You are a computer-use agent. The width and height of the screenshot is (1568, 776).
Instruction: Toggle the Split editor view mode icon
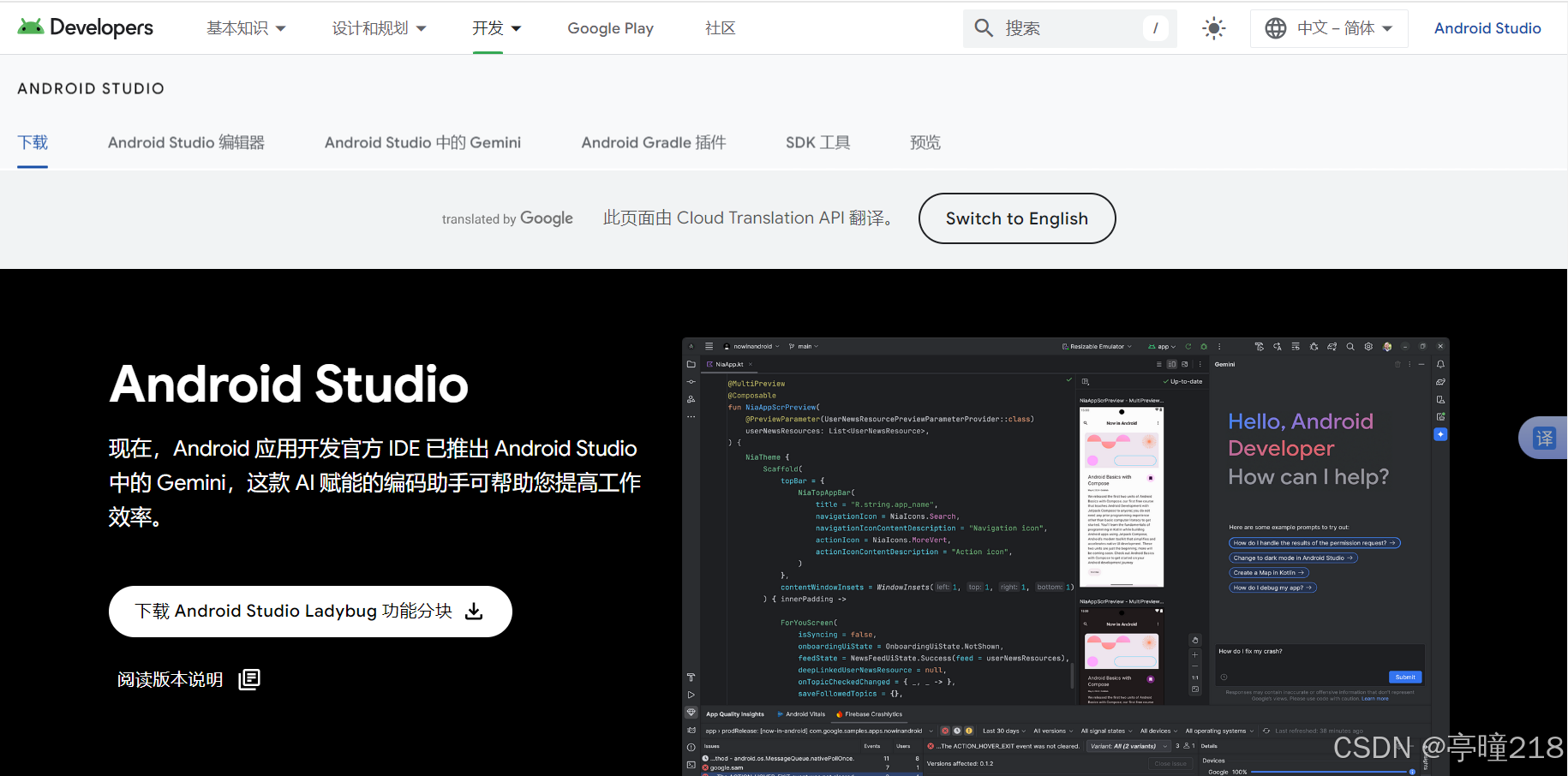1171,364
